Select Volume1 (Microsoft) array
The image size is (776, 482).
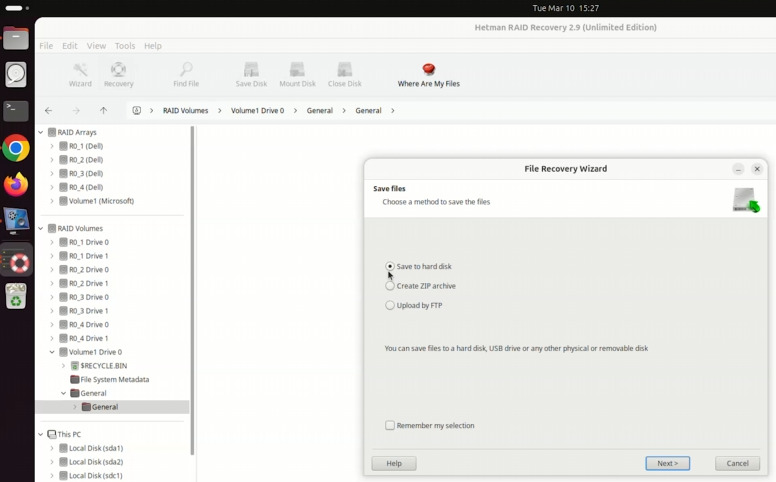click(x=97, y=201)
